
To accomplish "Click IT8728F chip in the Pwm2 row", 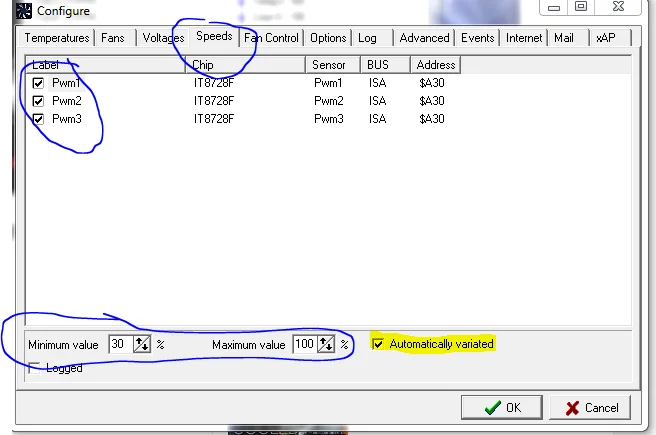I will tap(214, 101).
